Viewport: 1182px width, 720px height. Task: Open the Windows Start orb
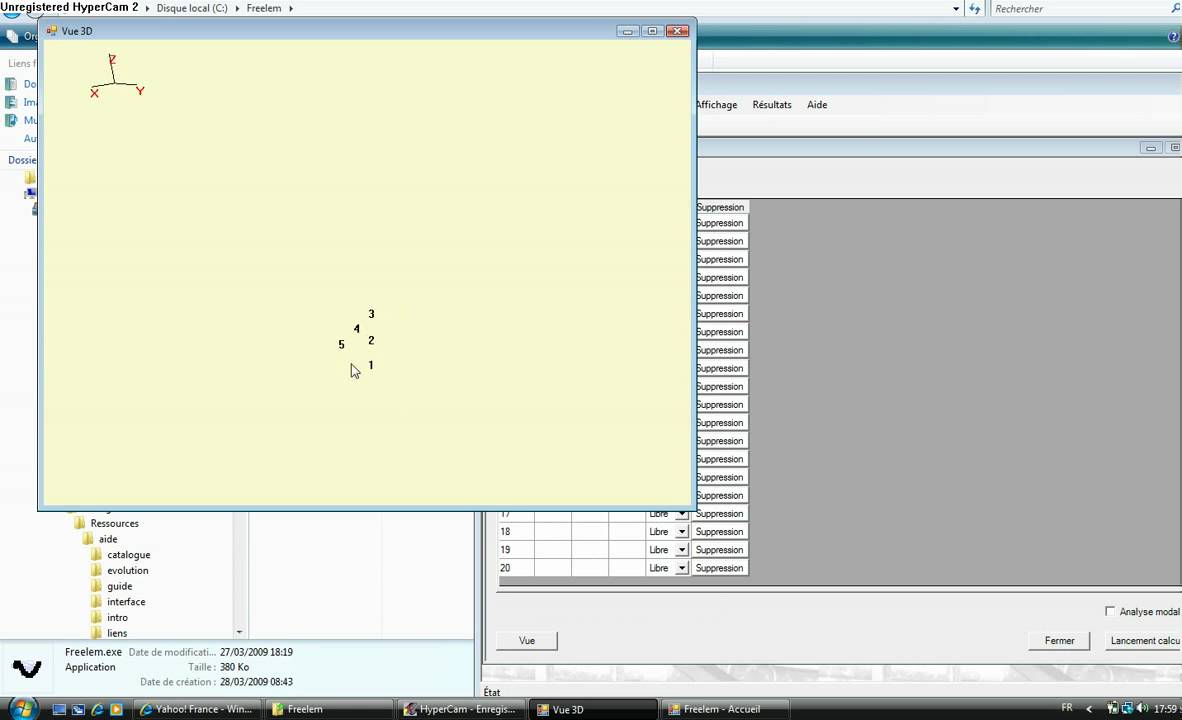(x=22, y=709)
